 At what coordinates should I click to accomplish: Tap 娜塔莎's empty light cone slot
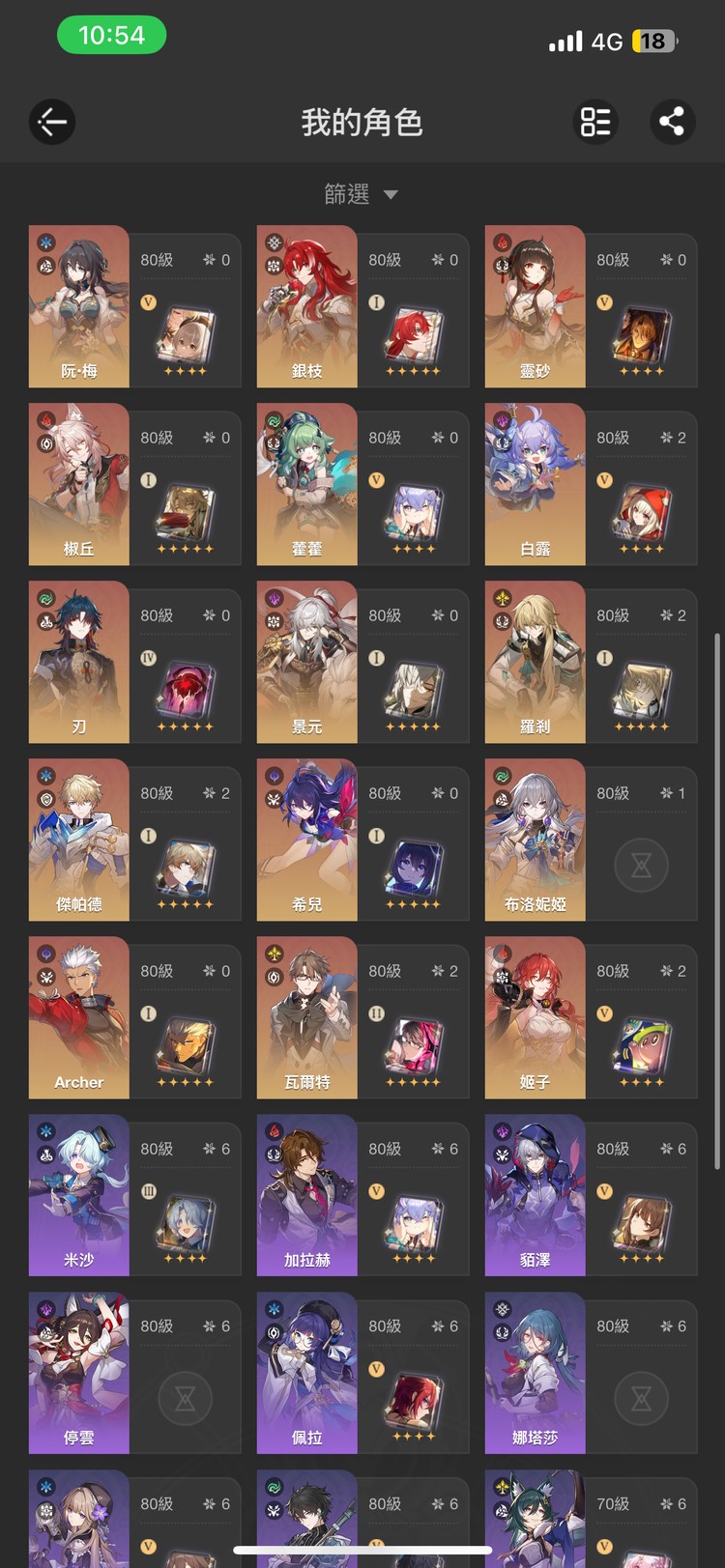point(642,1397)
